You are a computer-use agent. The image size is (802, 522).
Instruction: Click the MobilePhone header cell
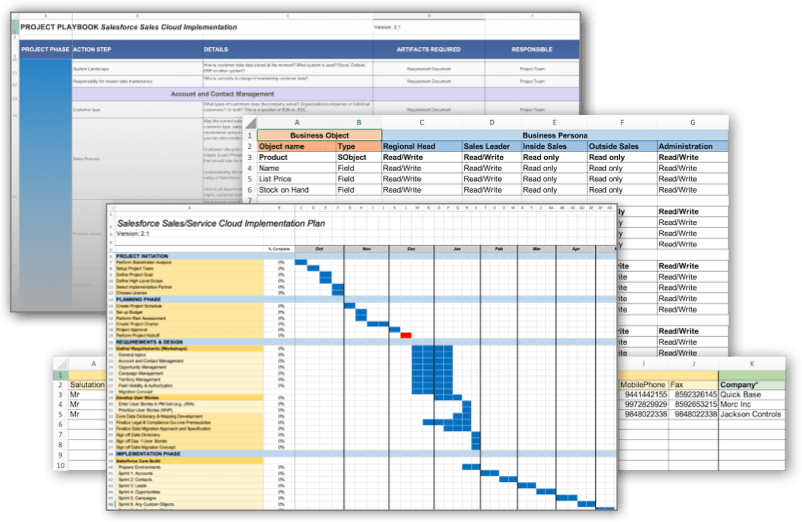coord(643,385)
